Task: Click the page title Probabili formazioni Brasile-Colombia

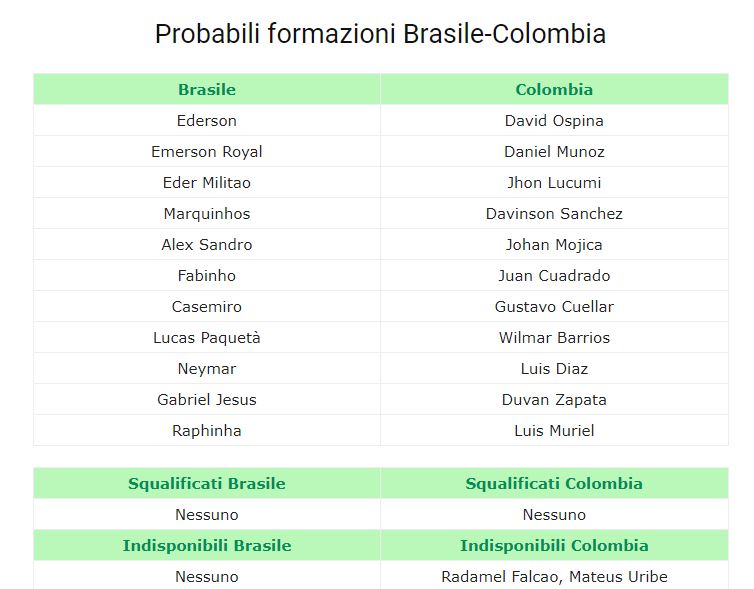Action: (x=380, y=34)
